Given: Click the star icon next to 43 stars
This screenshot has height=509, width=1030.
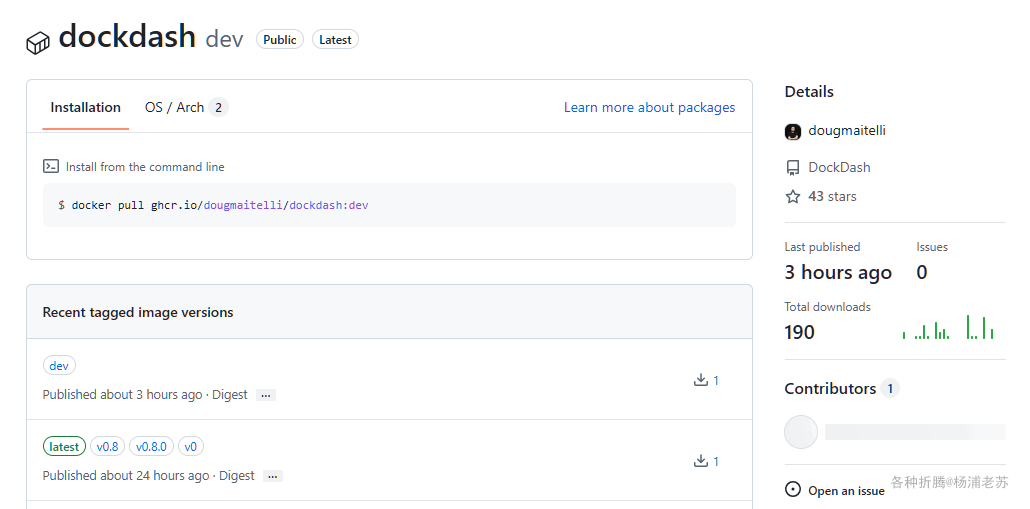Looking at the screenshot, I should point(793,196).
